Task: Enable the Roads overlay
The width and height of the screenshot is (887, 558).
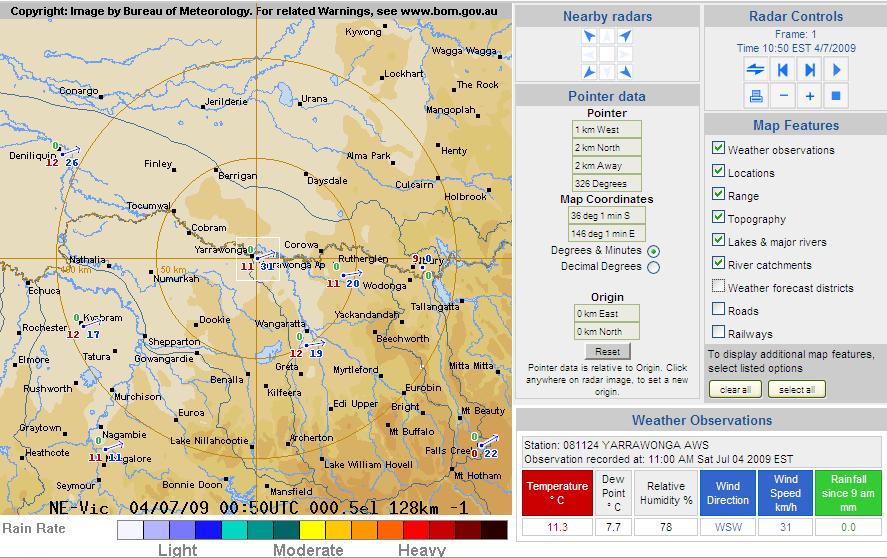Action: click(x=718, y=309)
